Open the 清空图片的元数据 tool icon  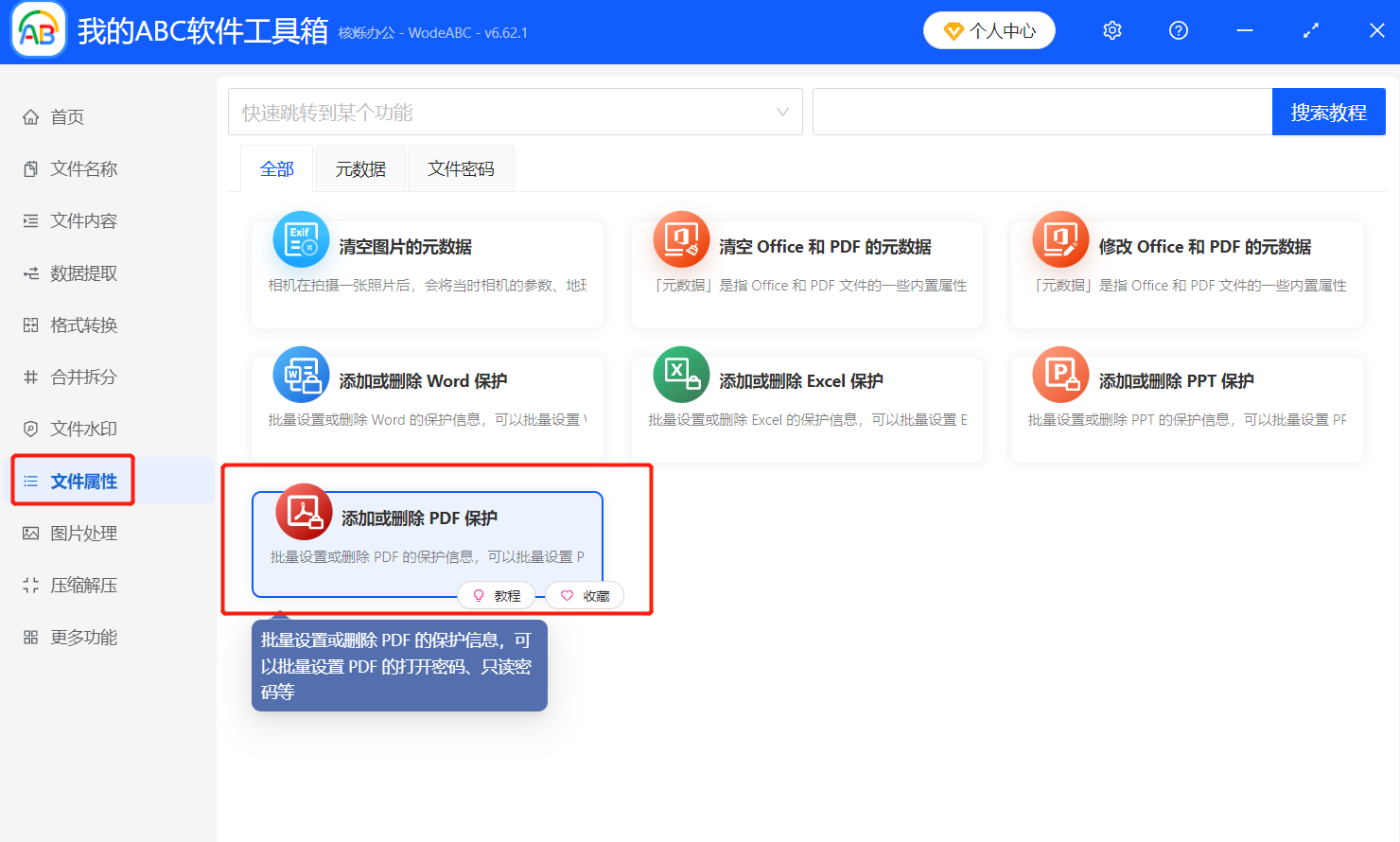[x=301, y=239]
